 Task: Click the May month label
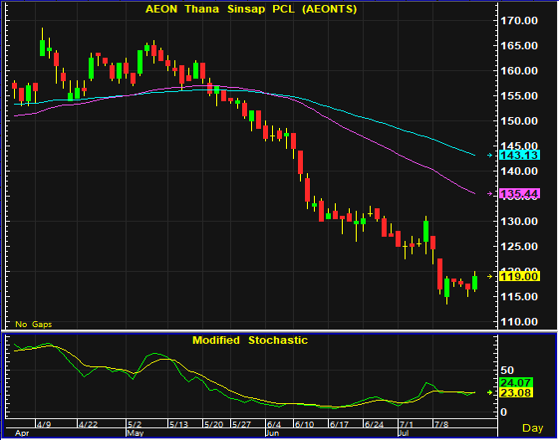135,433
